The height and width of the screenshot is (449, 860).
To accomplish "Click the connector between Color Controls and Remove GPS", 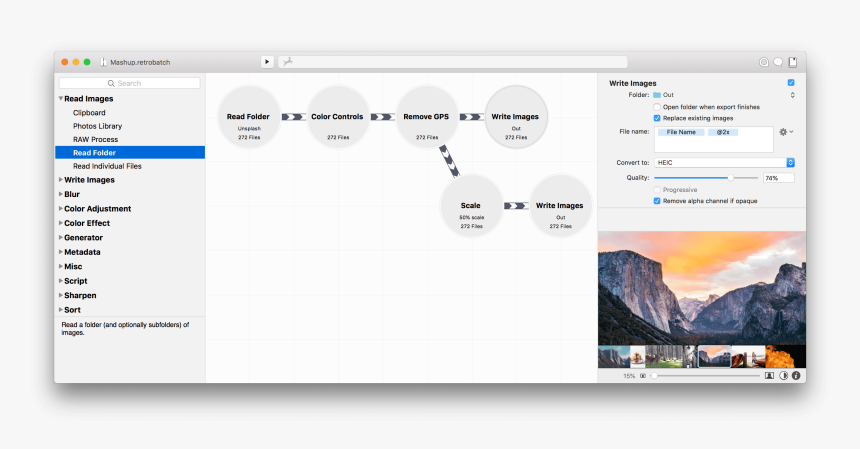I will pyautogui.click(x=382, y=117).
